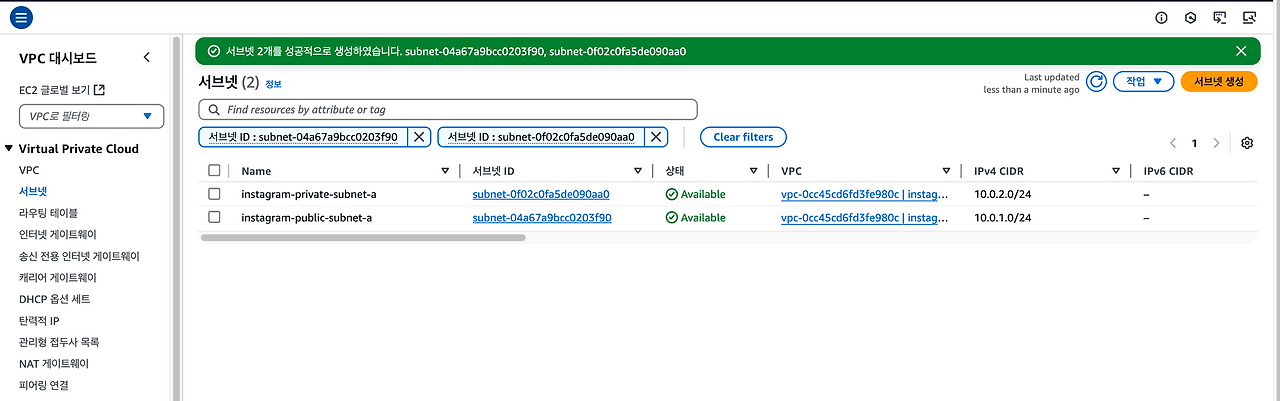Open 인터넷 게이트웨이 in sidebar

58,235
